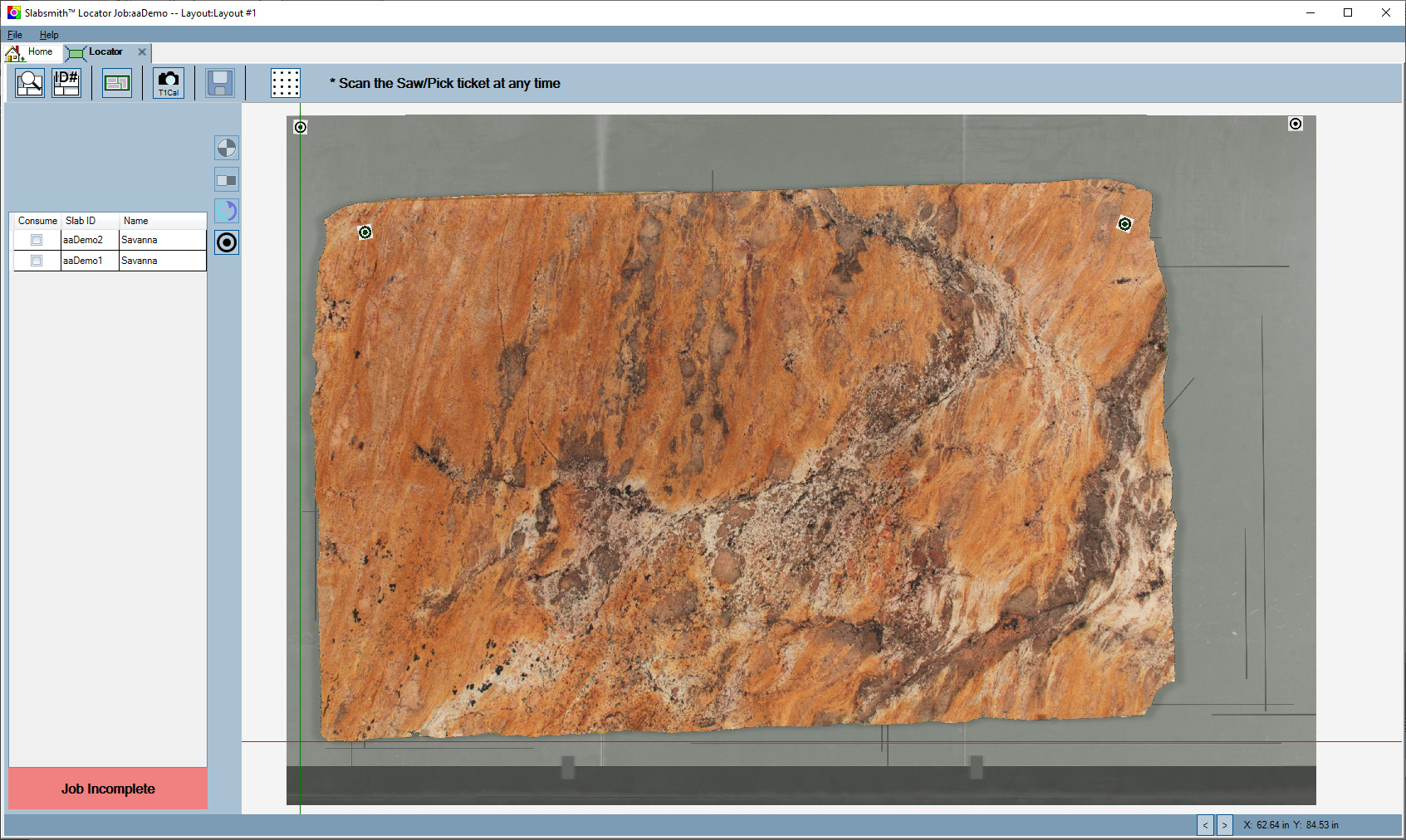The image size is (1406, 840).
Task: Maximize the Slabsmith window
Action: click(1348, 12)
